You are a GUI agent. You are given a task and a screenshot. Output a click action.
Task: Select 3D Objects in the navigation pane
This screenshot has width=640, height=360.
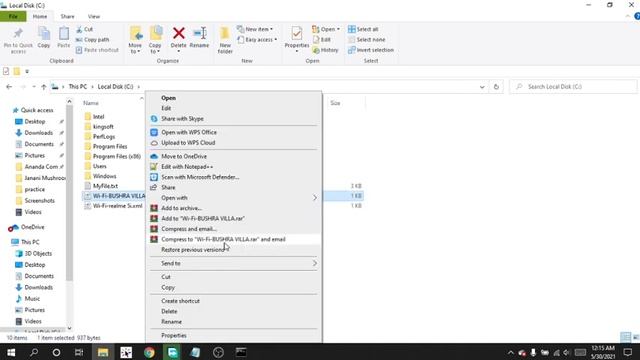[x=38, y=253]
